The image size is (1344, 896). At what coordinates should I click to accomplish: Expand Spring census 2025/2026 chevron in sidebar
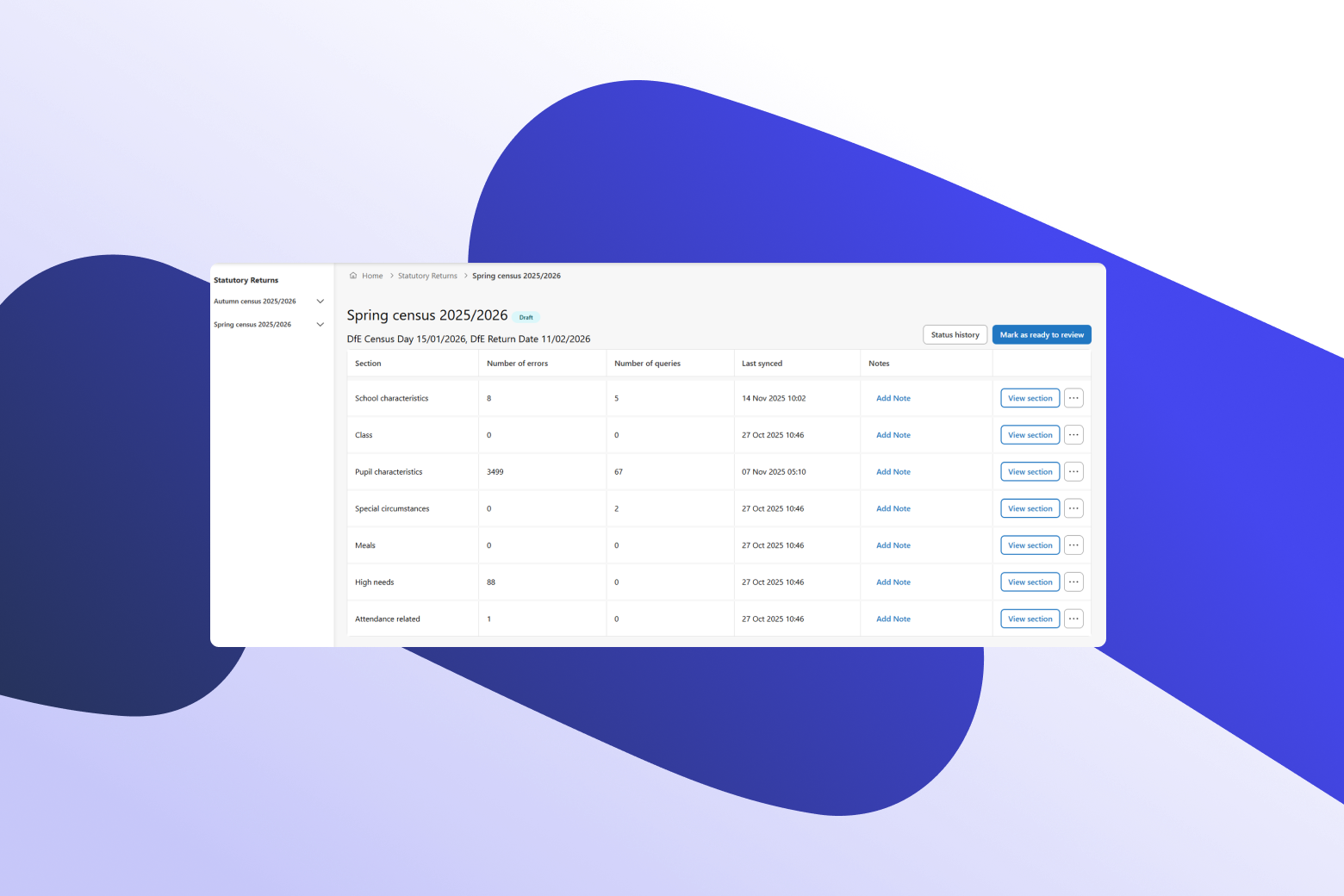point(320,325)
